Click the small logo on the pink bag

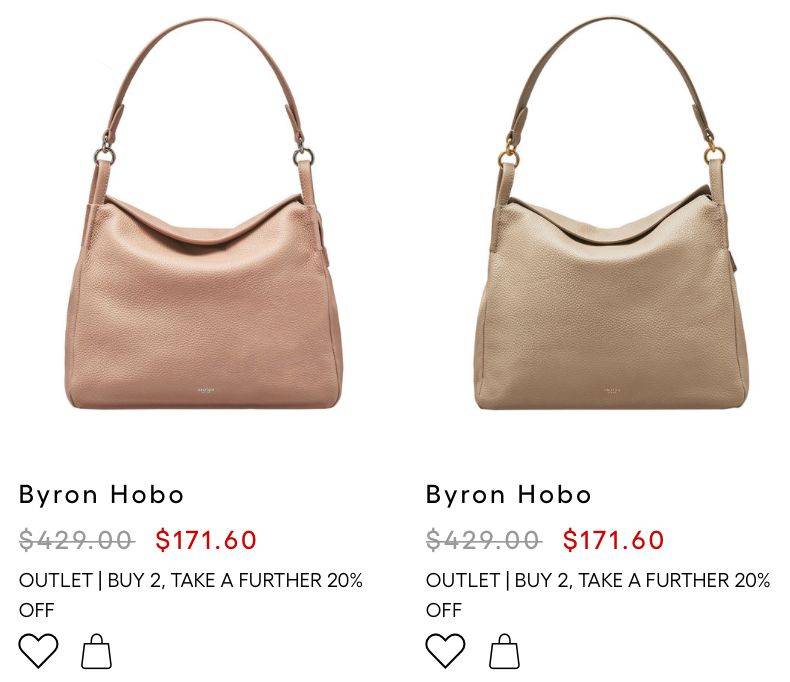click(x=206, y=390)
